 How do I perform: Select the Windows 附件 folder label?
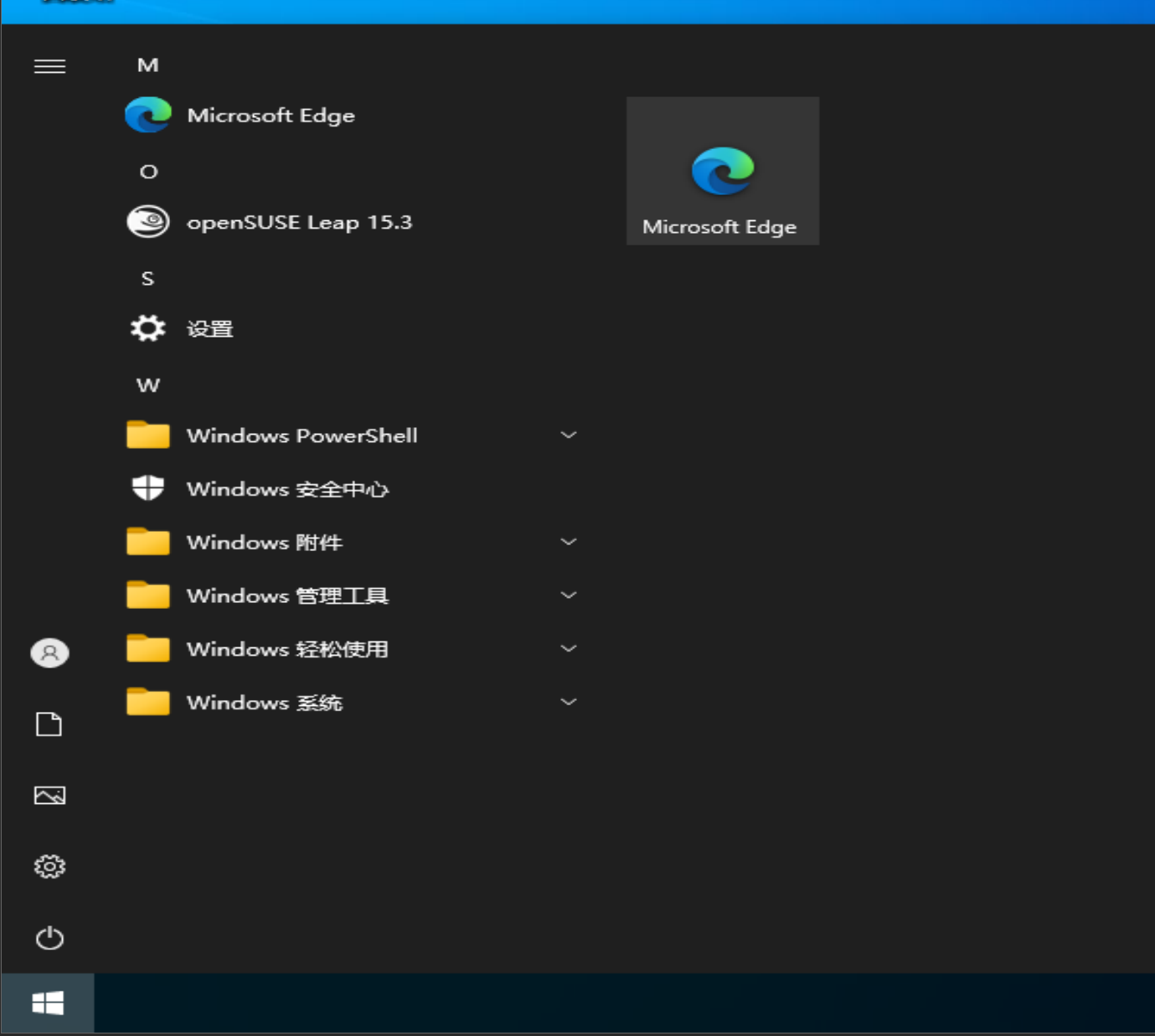[264, 543]
